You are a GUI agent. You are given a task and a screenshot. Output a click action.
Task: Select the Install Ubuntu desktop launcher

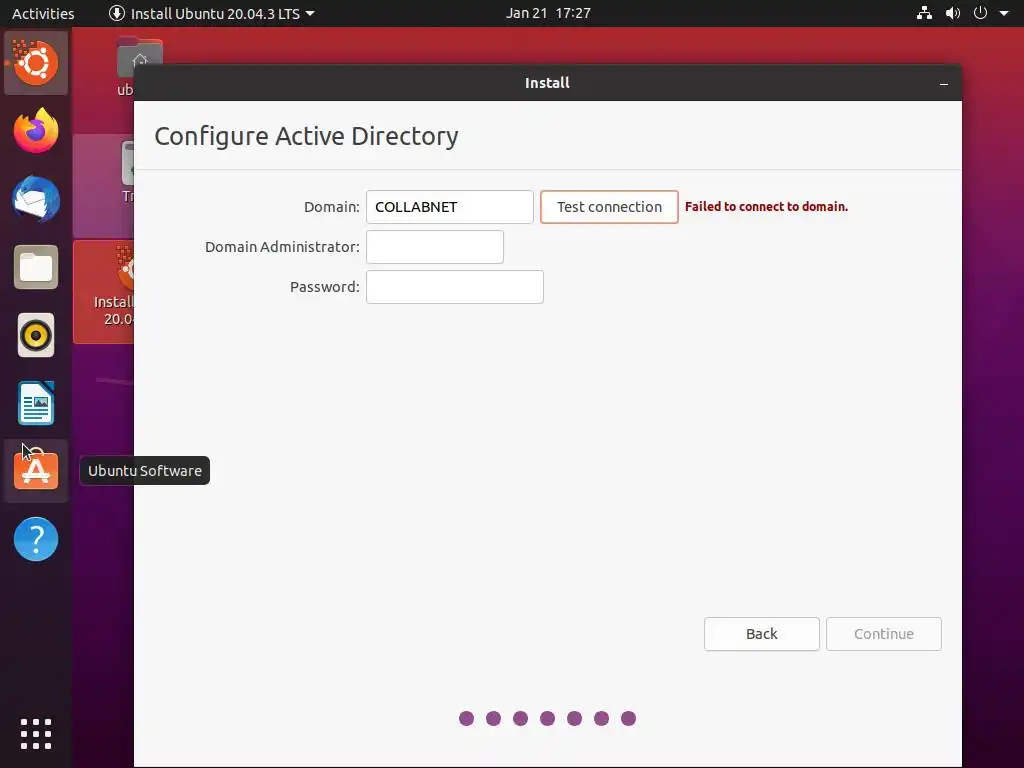(x=104, y=291)
